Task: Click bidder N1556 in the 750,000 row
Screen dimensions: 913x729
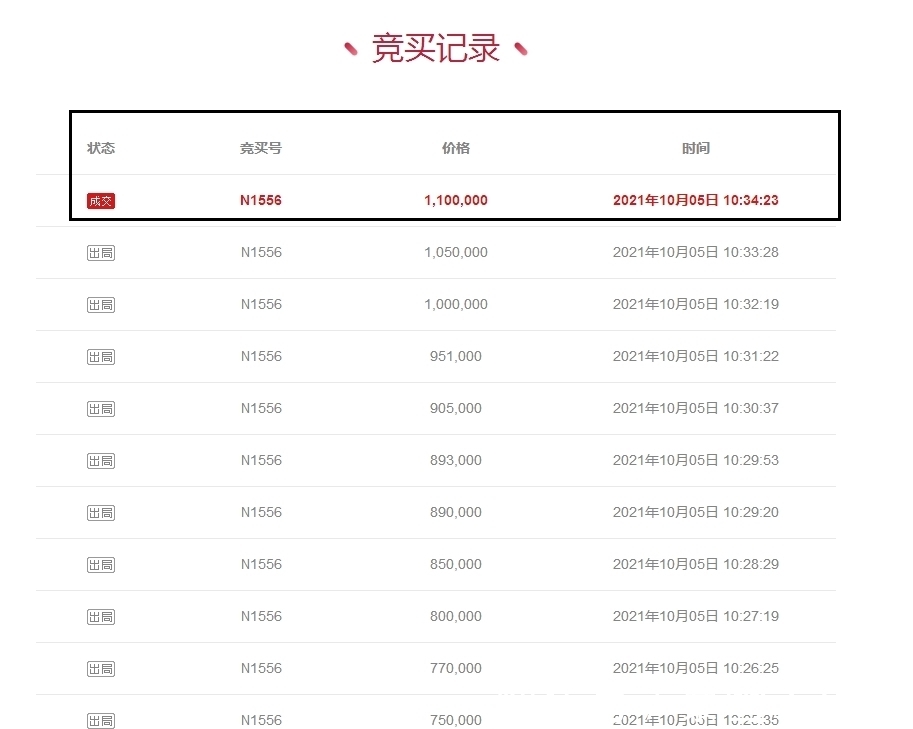Action: pos(261,720)
